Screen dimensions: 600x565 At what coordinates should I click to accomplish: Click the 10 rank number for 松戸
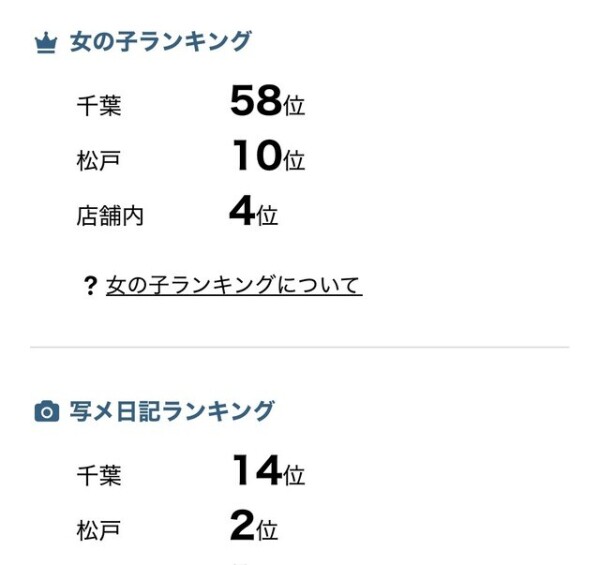[x=256, y=156]
